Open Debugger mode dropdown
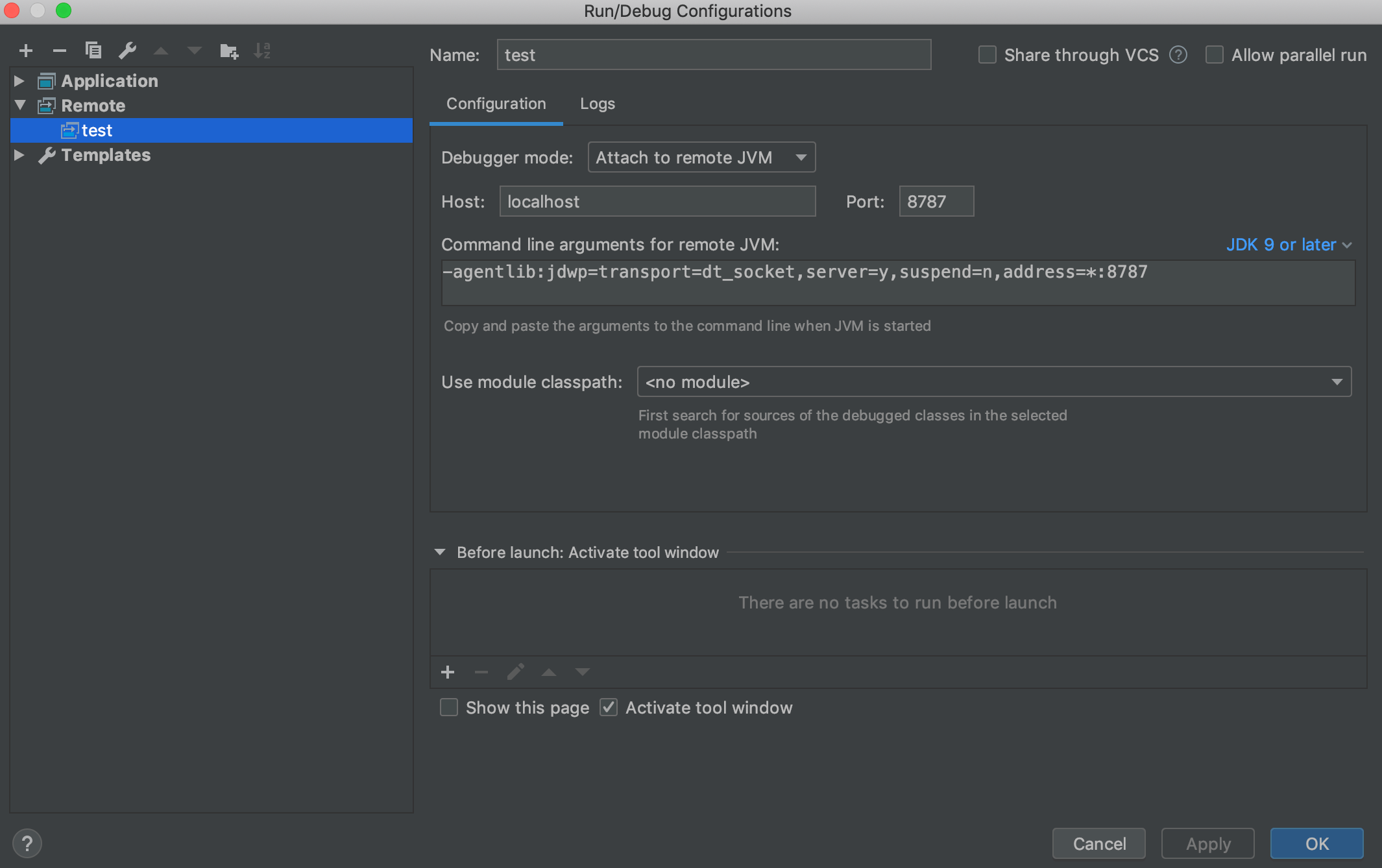This screenshot has height=868, width=1382. (x=701, y=158)
